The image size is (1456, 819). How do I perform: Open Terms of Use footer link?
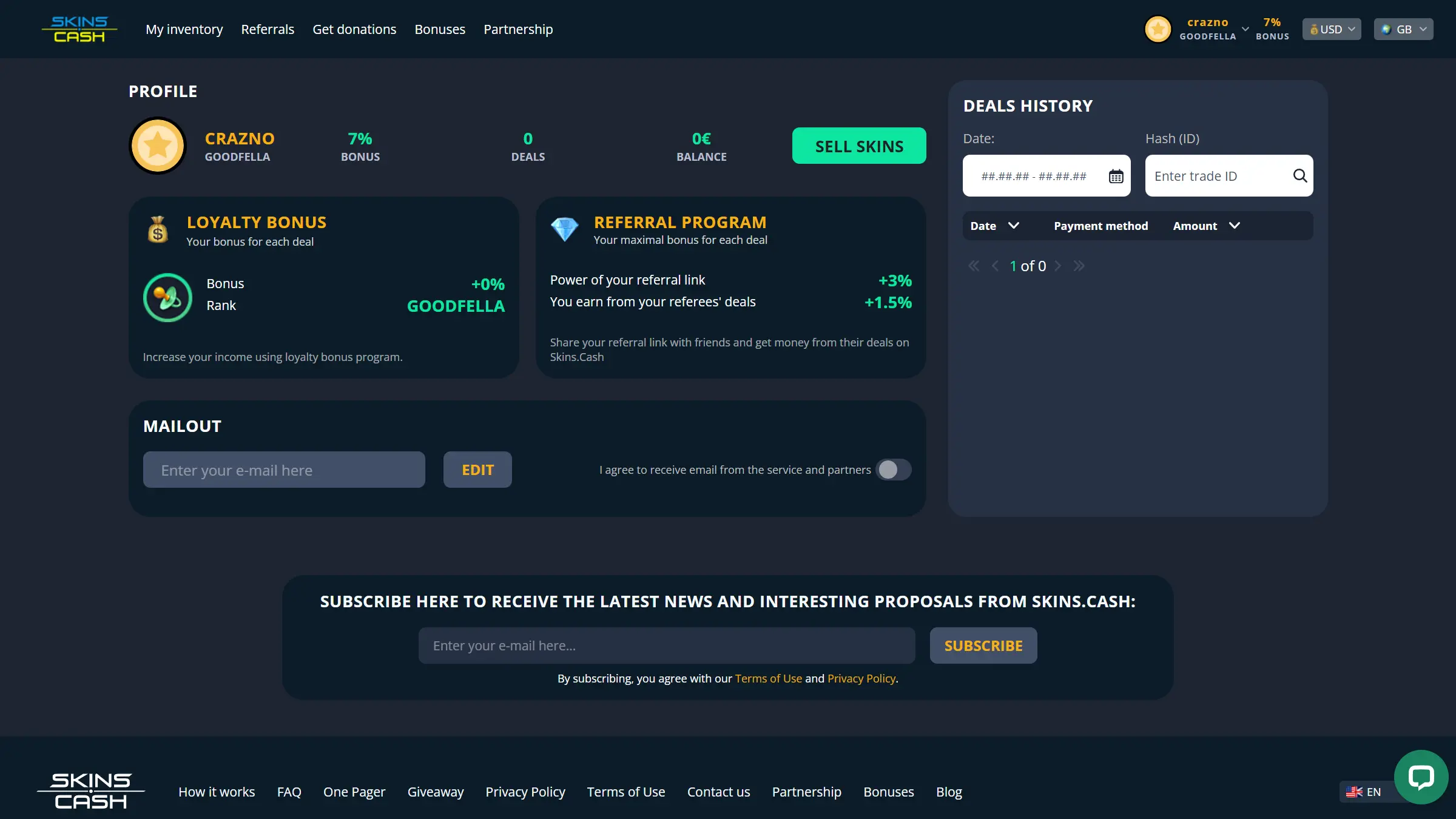[x=626, y=792]
